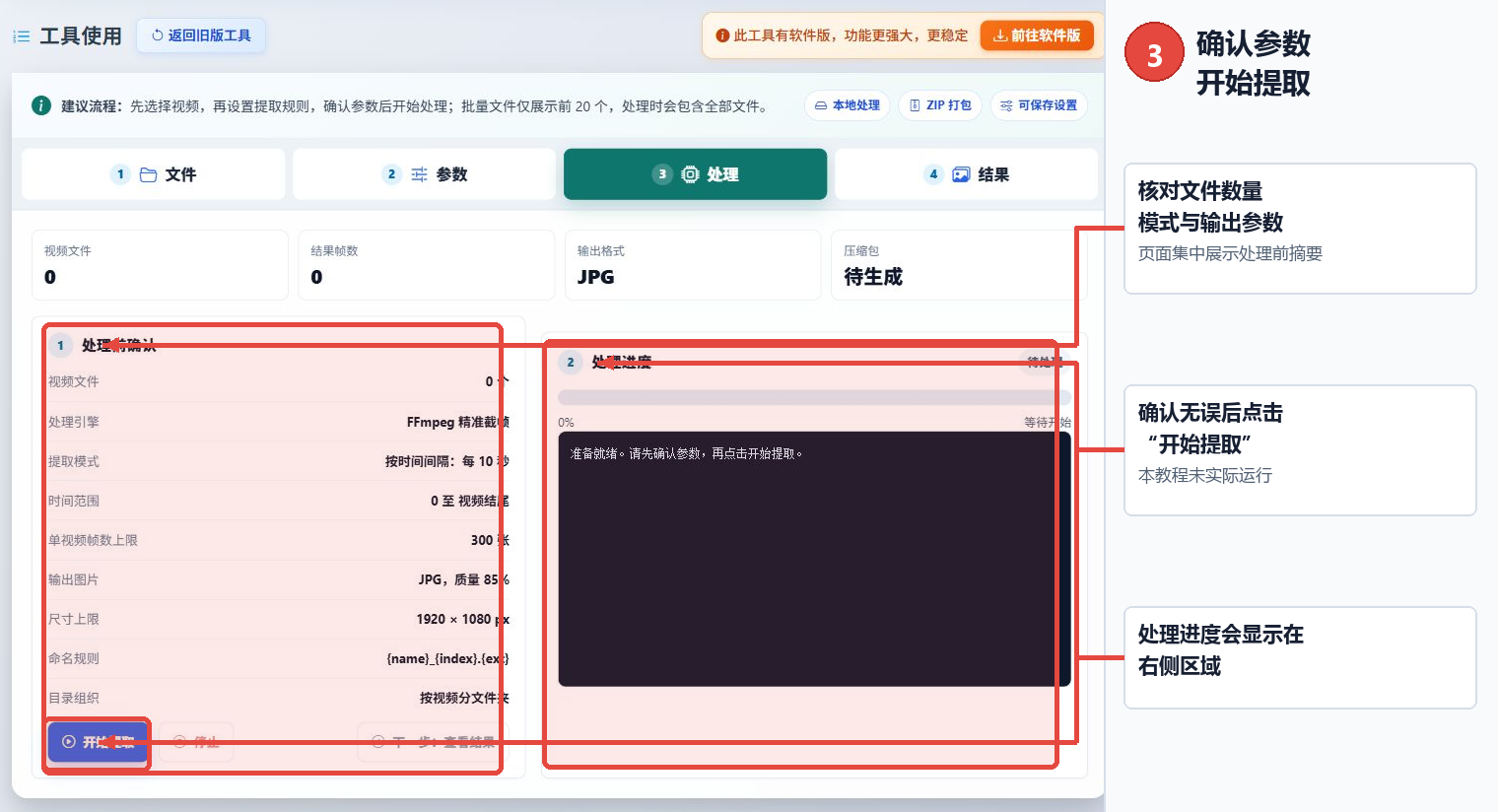
Task: Click the 时间范围 row
Action: 279,501
